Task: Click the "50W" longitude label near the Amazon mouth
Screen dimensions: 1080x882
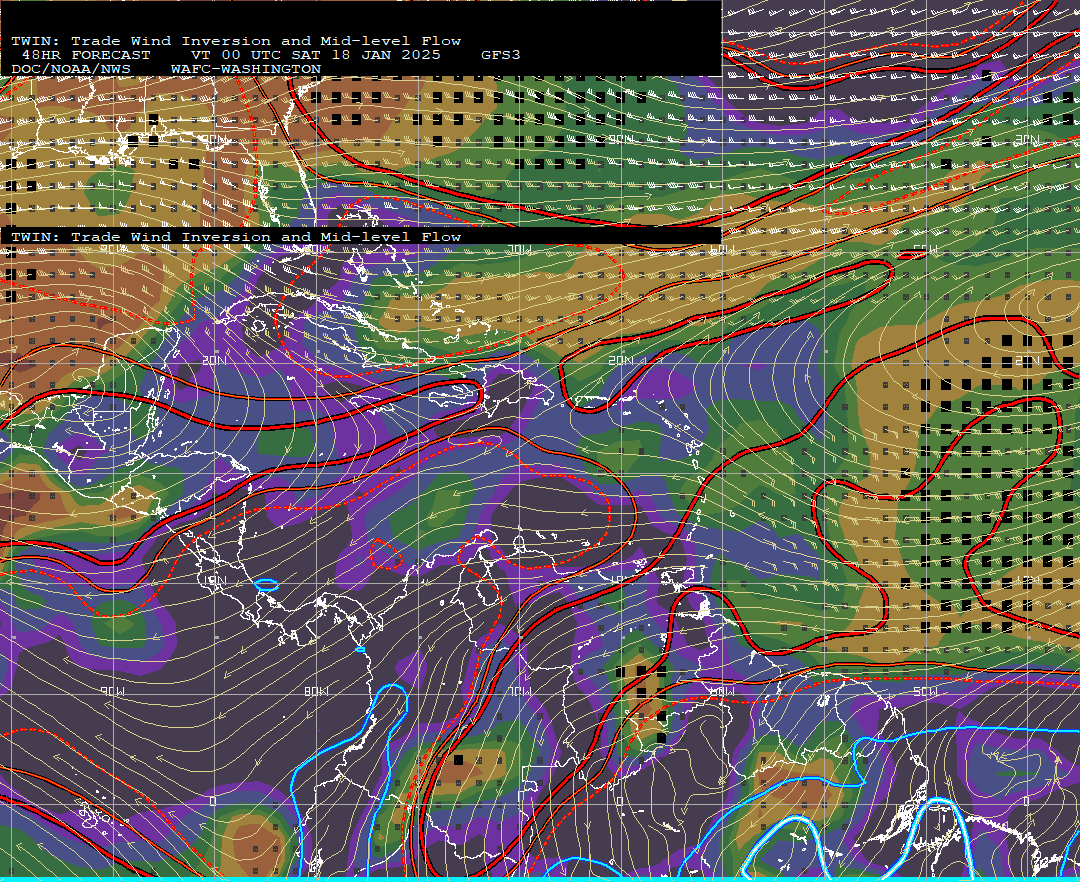Action: (925, 691)
